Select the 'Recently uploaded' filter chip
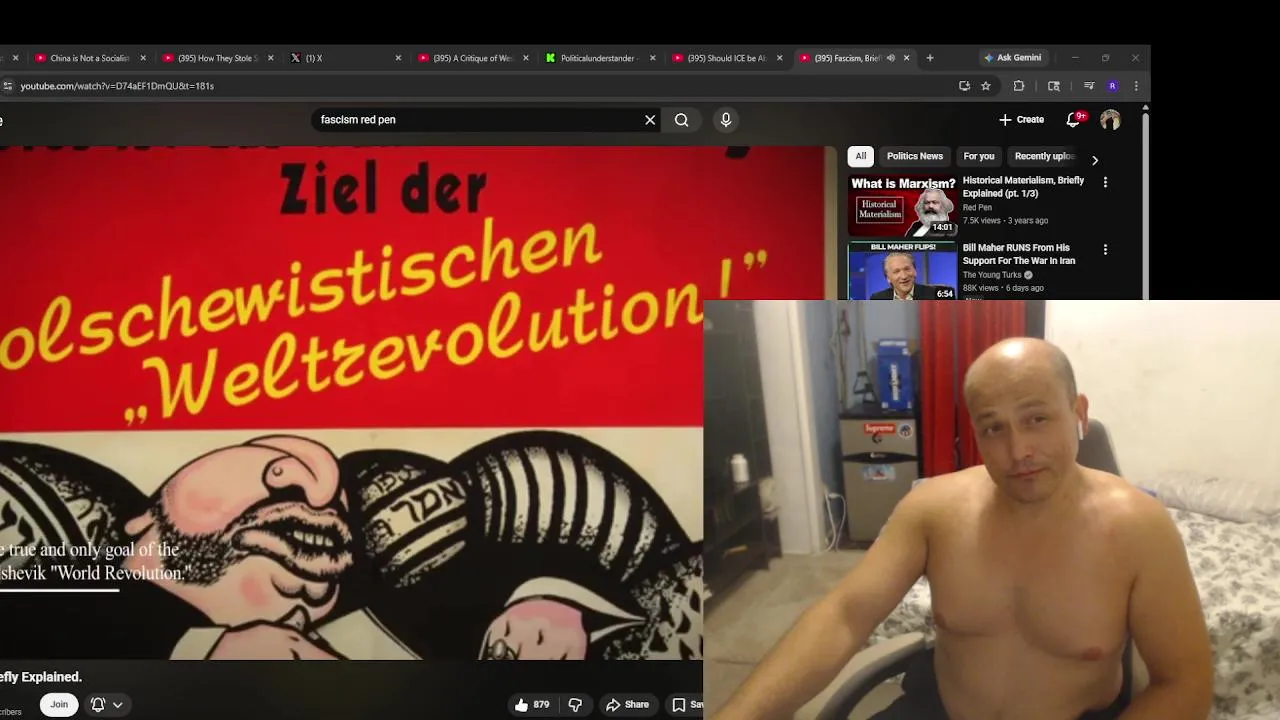Viewport: 1280px width, 720px height. click(x=1043, y=156)
